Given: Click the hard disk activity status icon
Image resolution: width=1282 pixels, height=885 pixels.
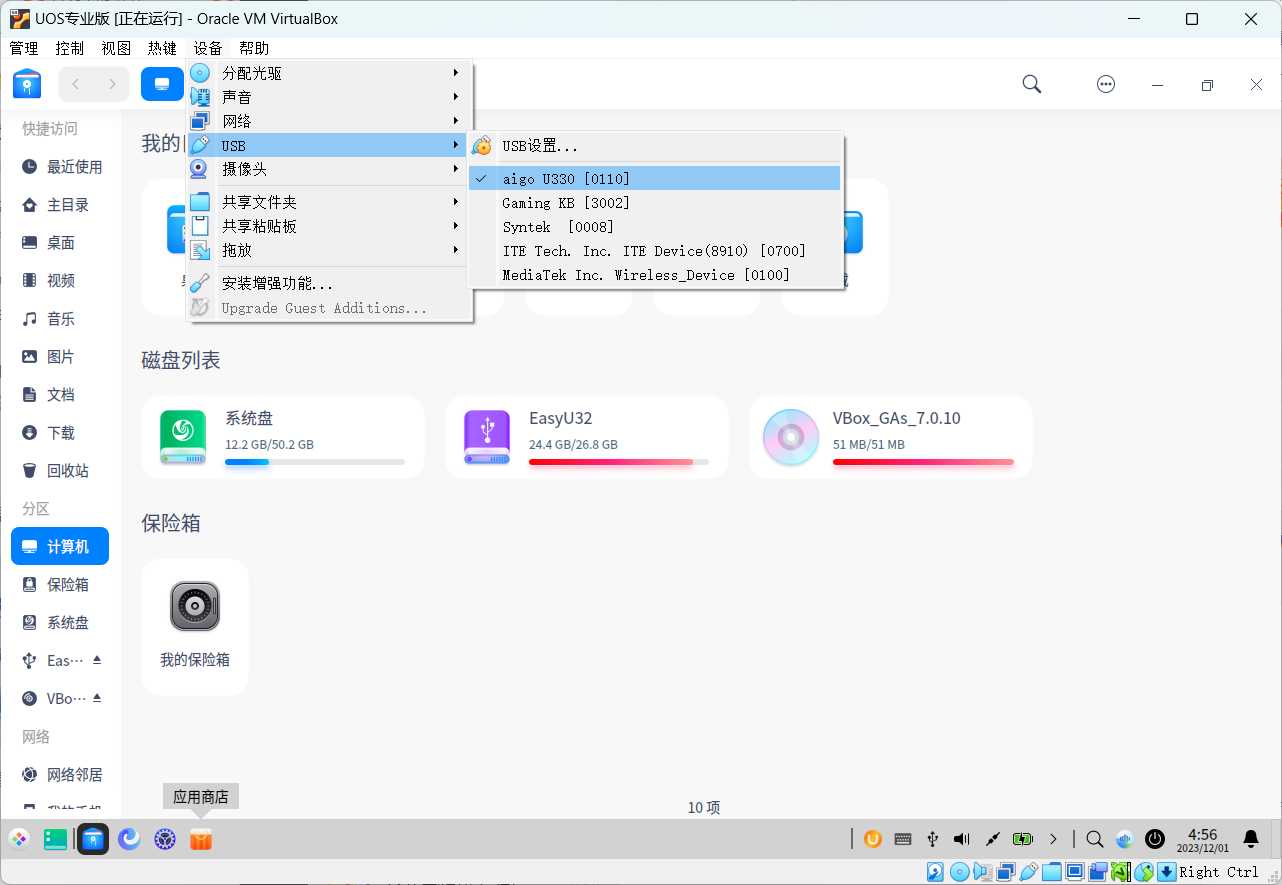Looking at the screenshot, I should [935, 872].
